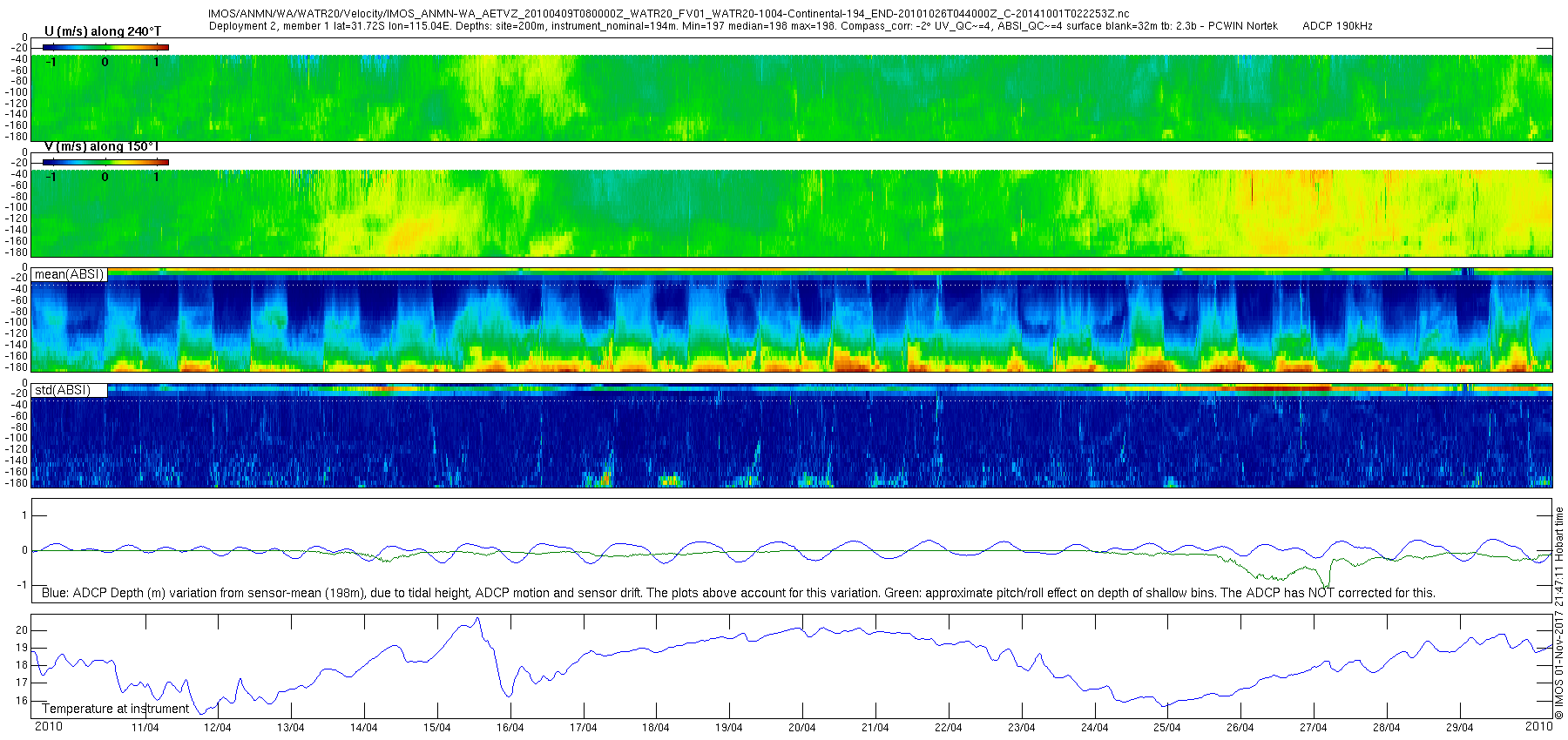The width and height of the screenshot is (1568, 740).
Task: Click the '12/04' date tick label
Action: [218, 728]
